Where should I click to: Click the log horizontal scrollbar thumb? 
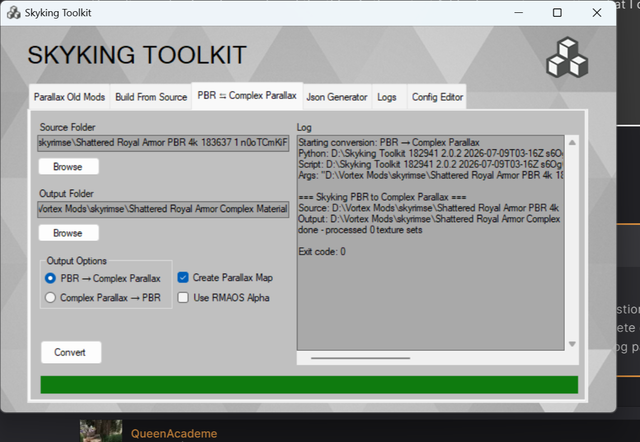coord(360,358)
